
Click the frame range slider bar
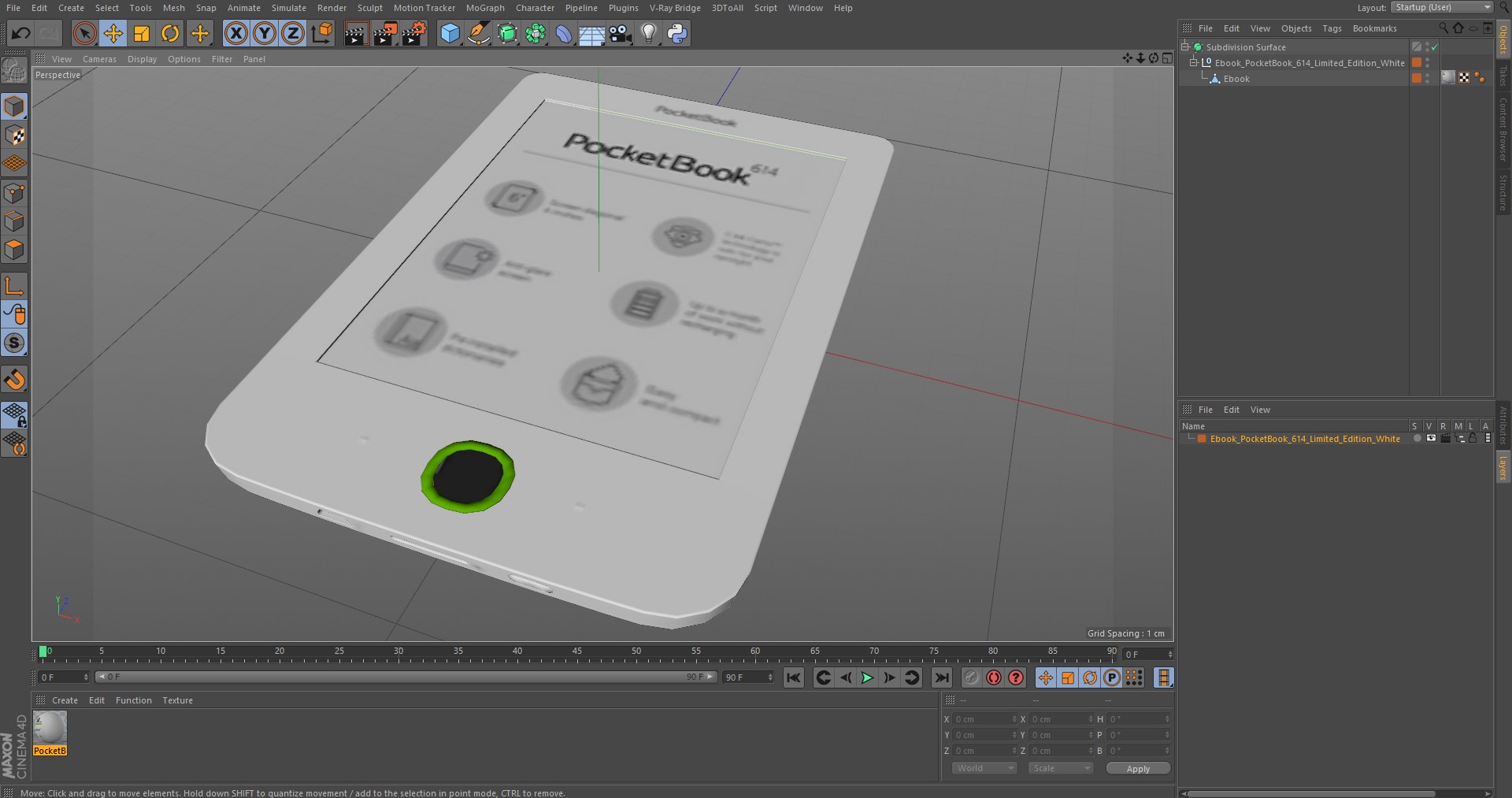click(x=406, y=677)
